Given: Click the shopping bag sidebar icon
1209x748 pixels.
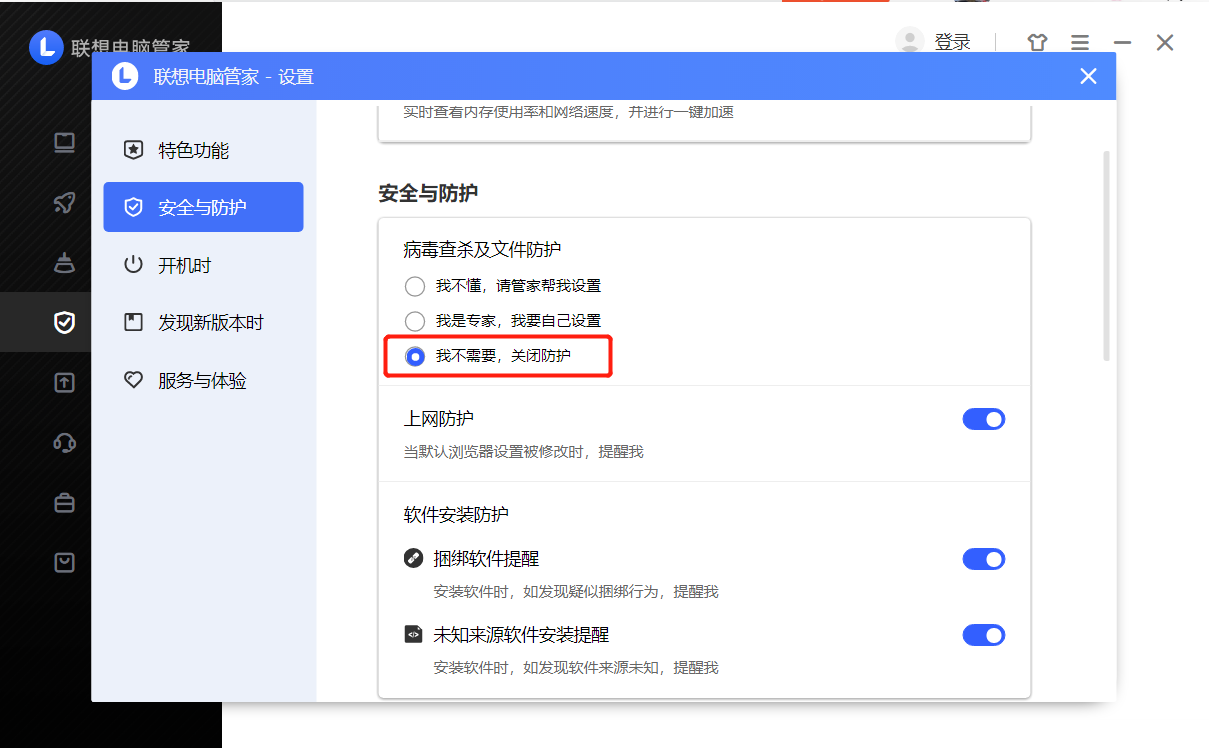Looking at the screenshot, I should pos(65,563).
